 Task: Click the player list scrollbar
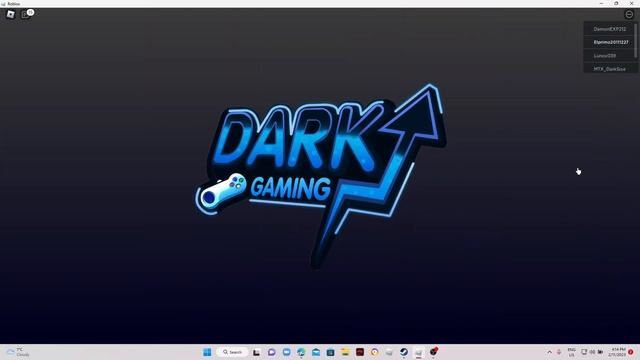tap(636, 40)
